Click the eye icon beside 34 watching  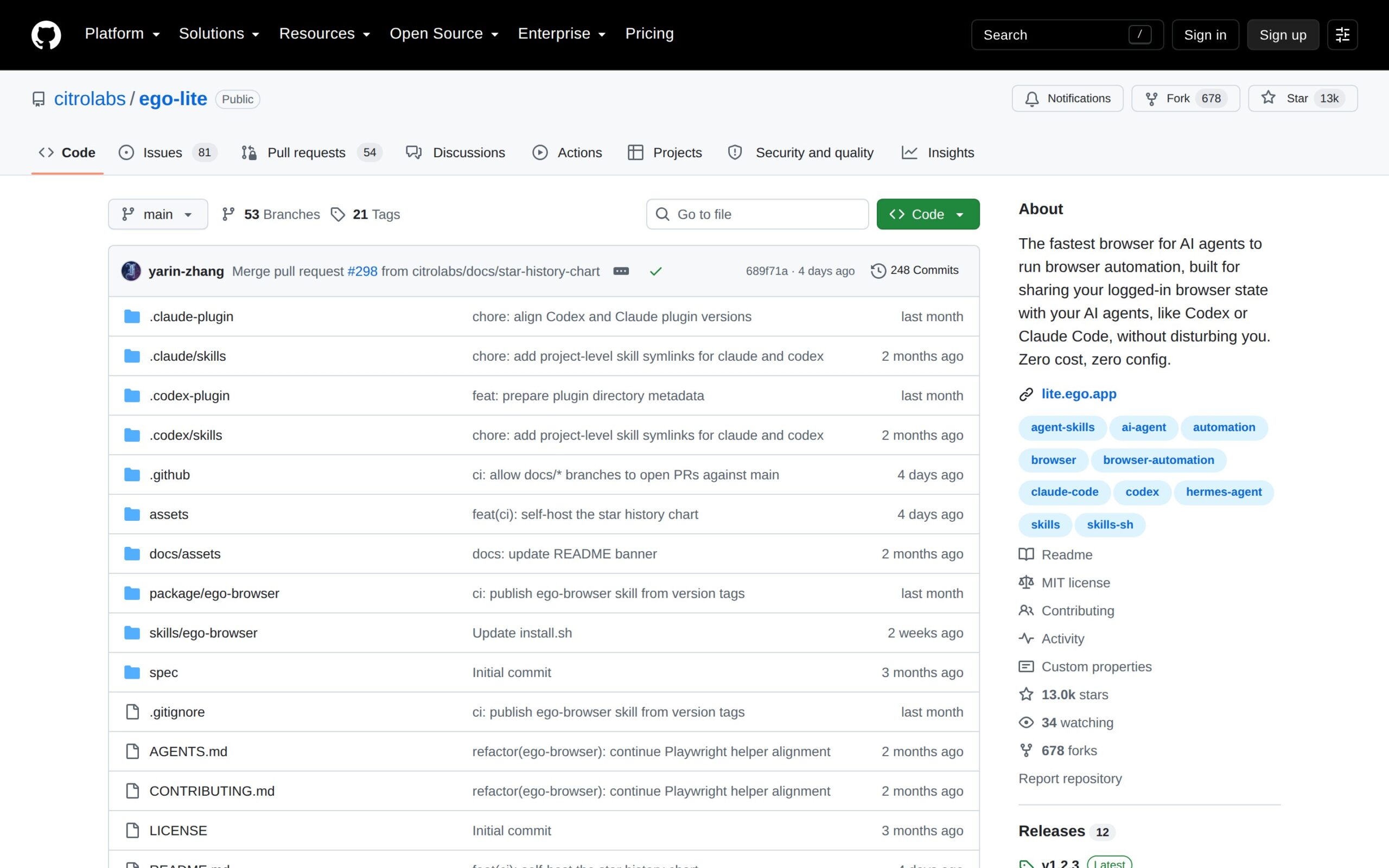click(x=1026, y=723)
